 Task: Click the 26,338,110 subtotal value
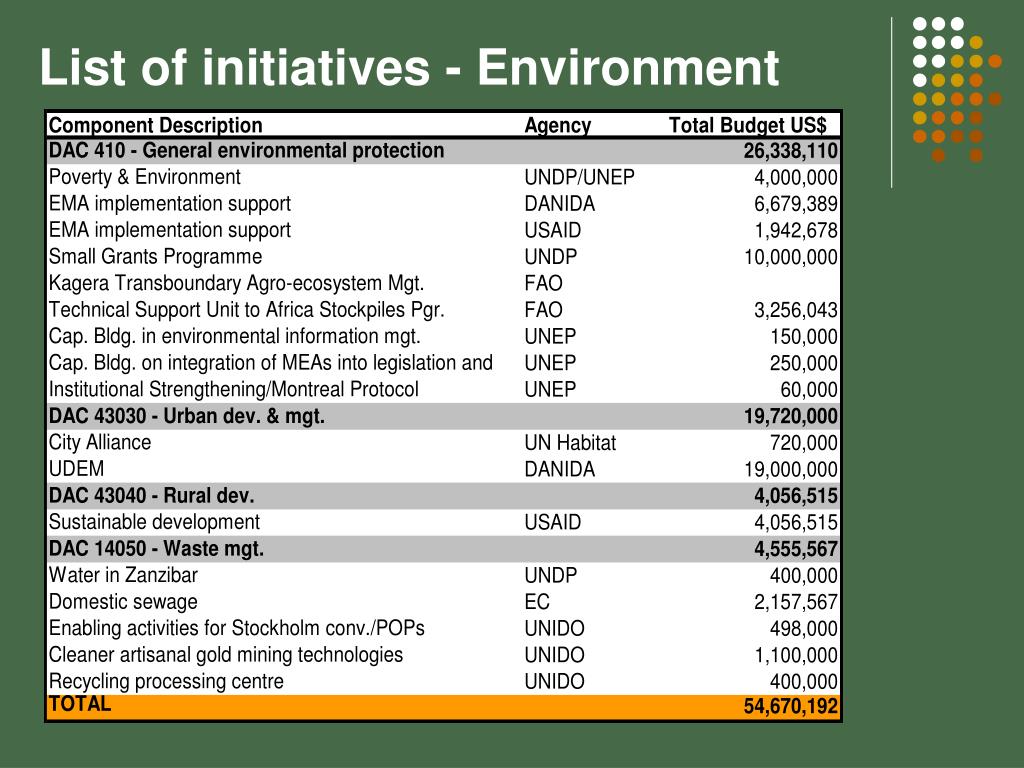click(790, 152)
